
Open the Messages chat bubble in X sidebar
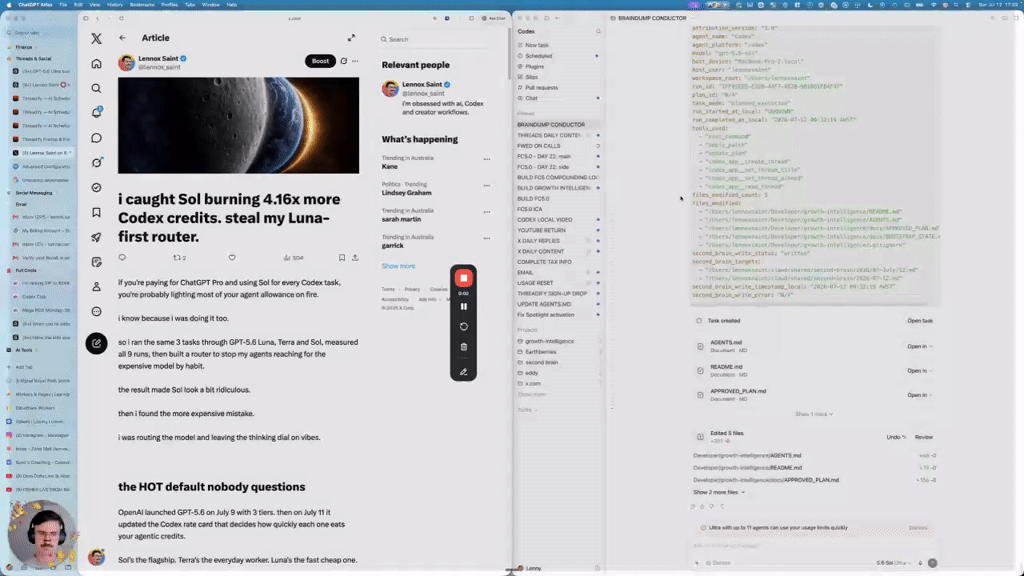pos(96,138)
